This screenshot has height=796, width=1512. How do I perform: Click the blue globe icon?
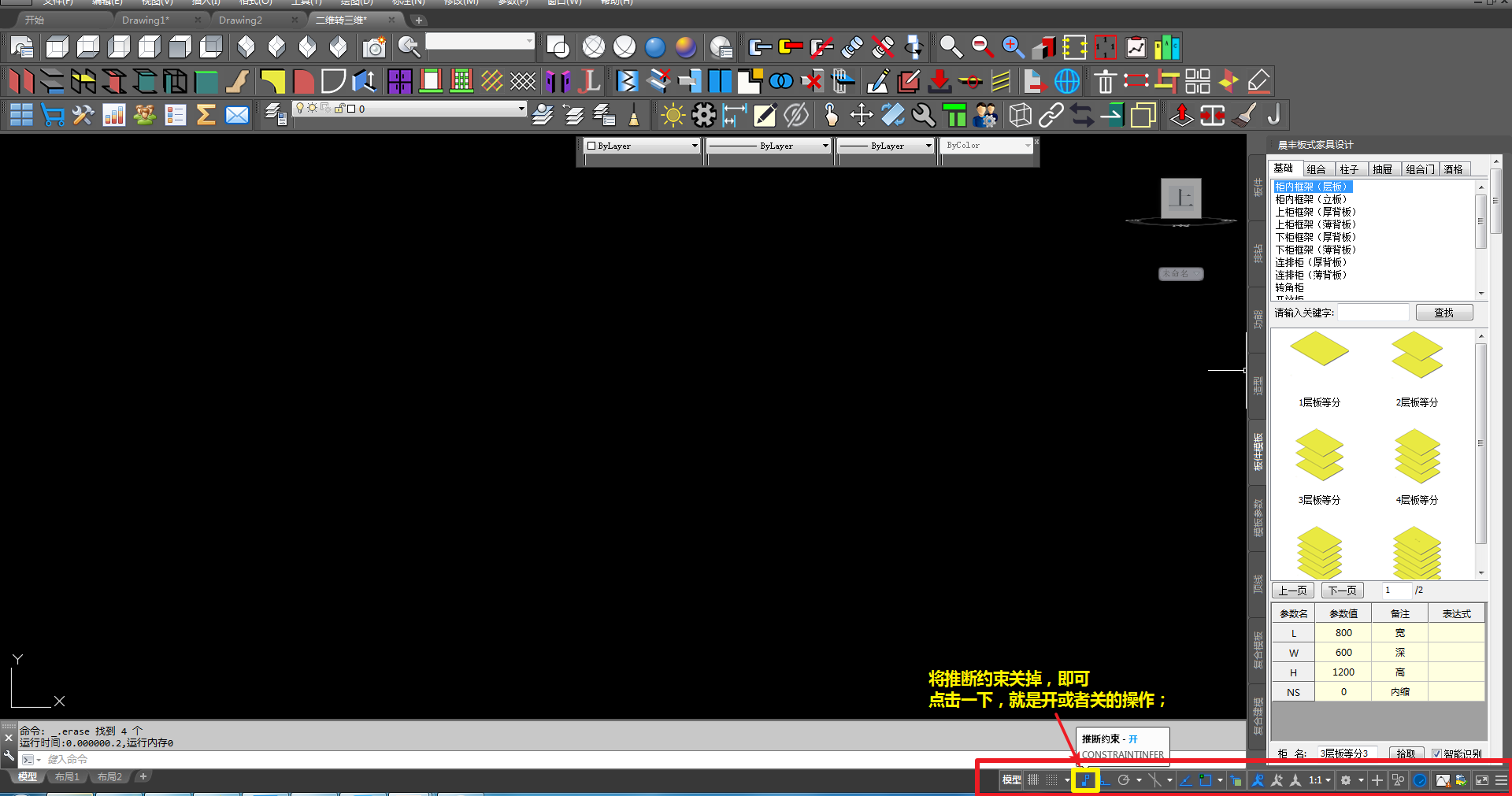(x=1067, y=81)
